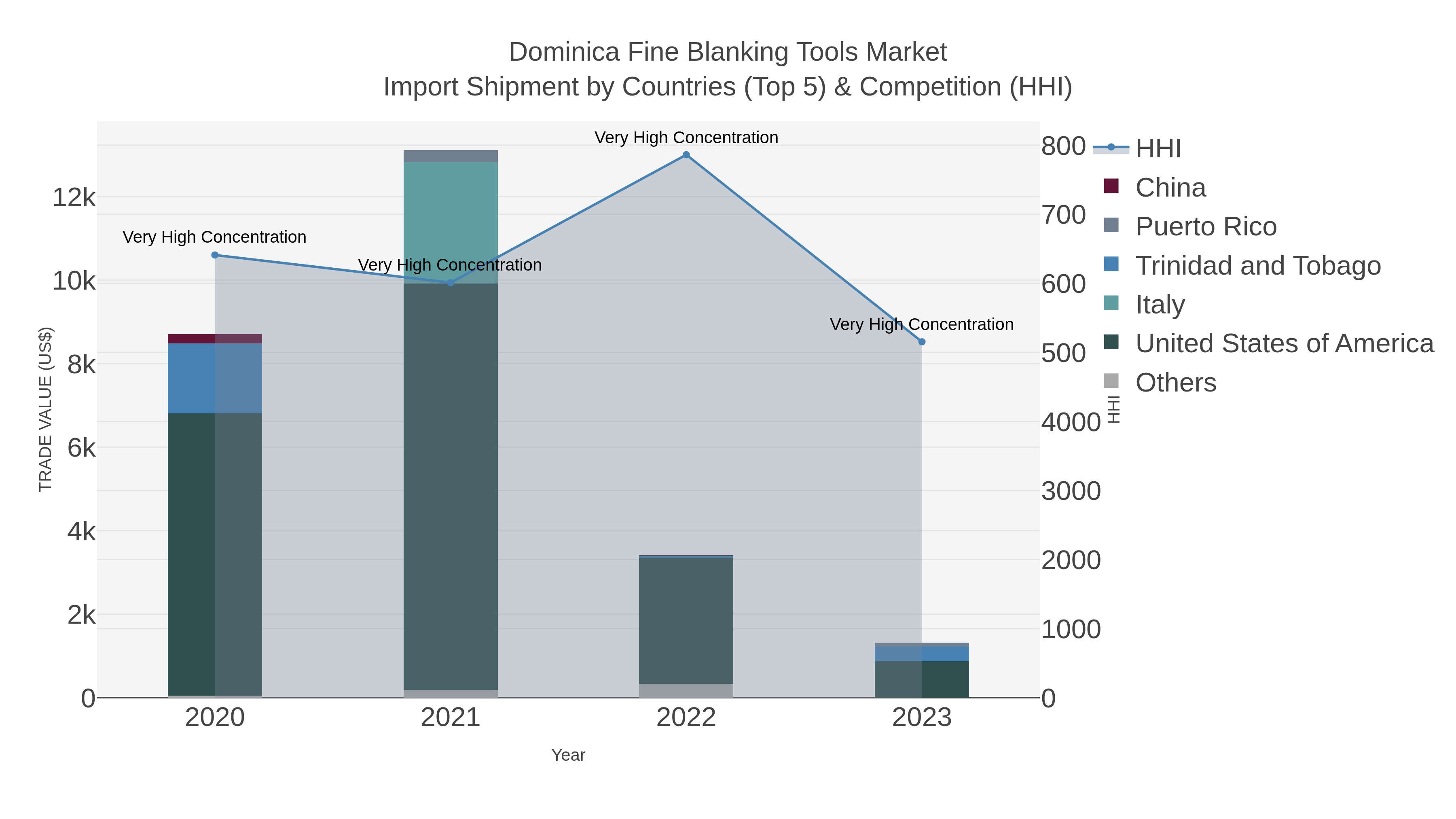
Task: Click the Trinidad and Tobago blue swatch
Action: 1111,264
